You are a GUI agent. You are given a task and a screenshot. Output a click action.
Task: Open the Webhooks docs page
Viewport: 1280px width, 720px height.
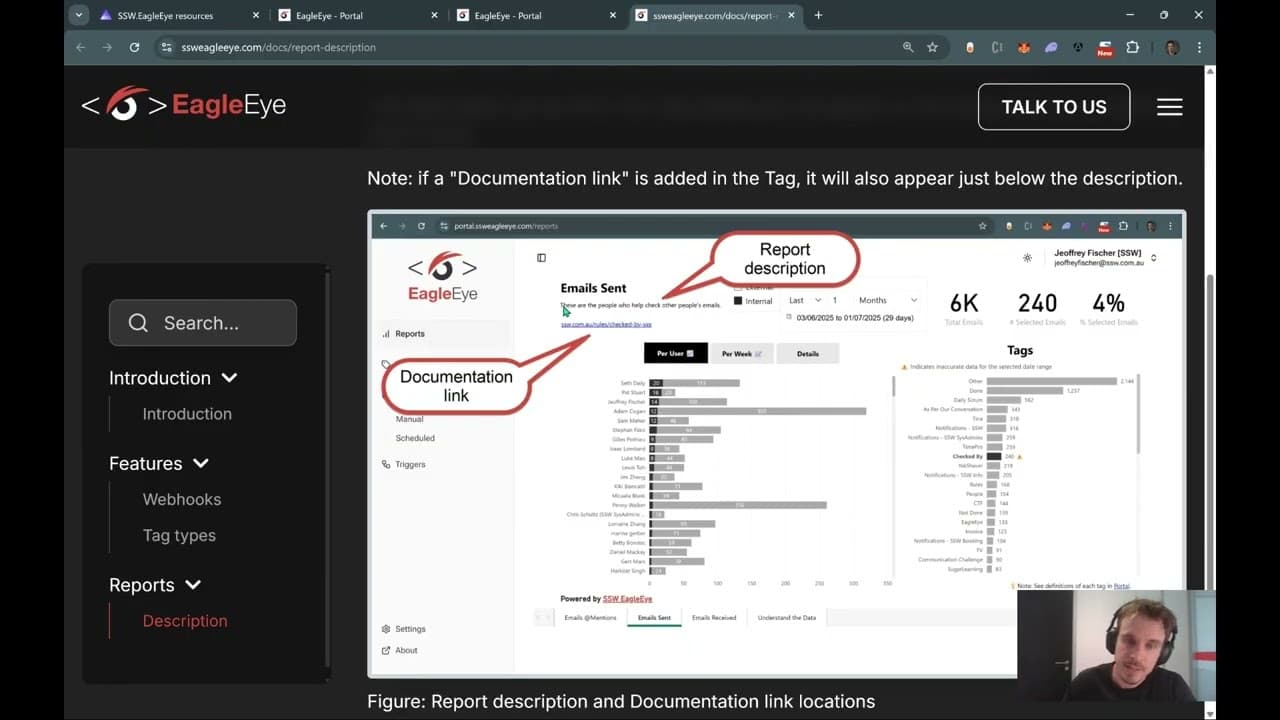tap(182, 499)
